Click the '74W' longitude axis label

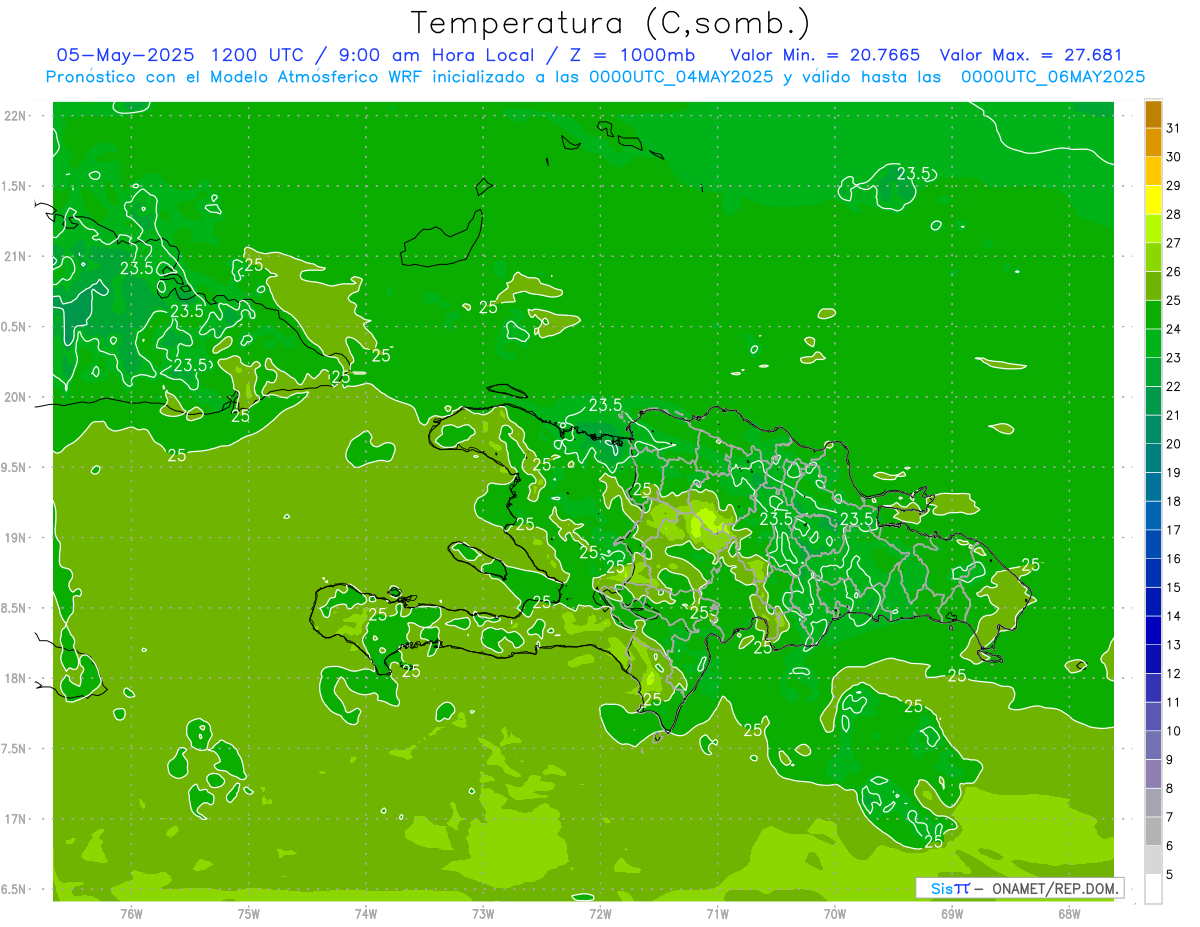[x=366, y=913]
